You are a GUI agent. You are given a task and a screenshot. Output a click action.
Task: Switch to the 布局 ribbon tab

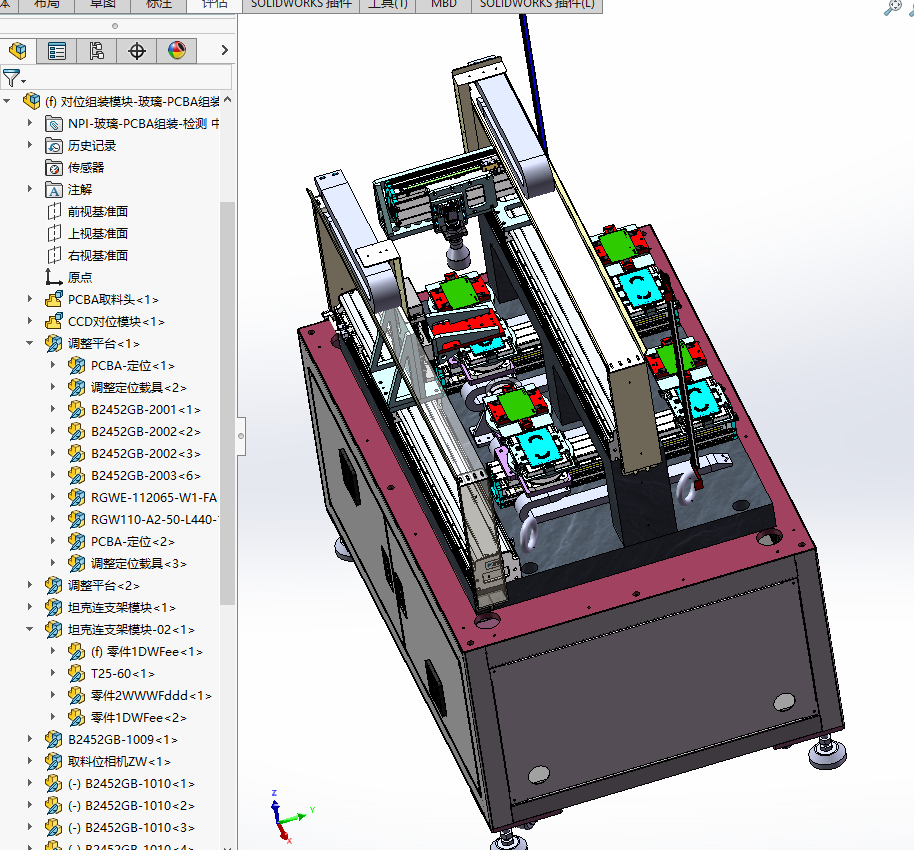pos(47,5)
